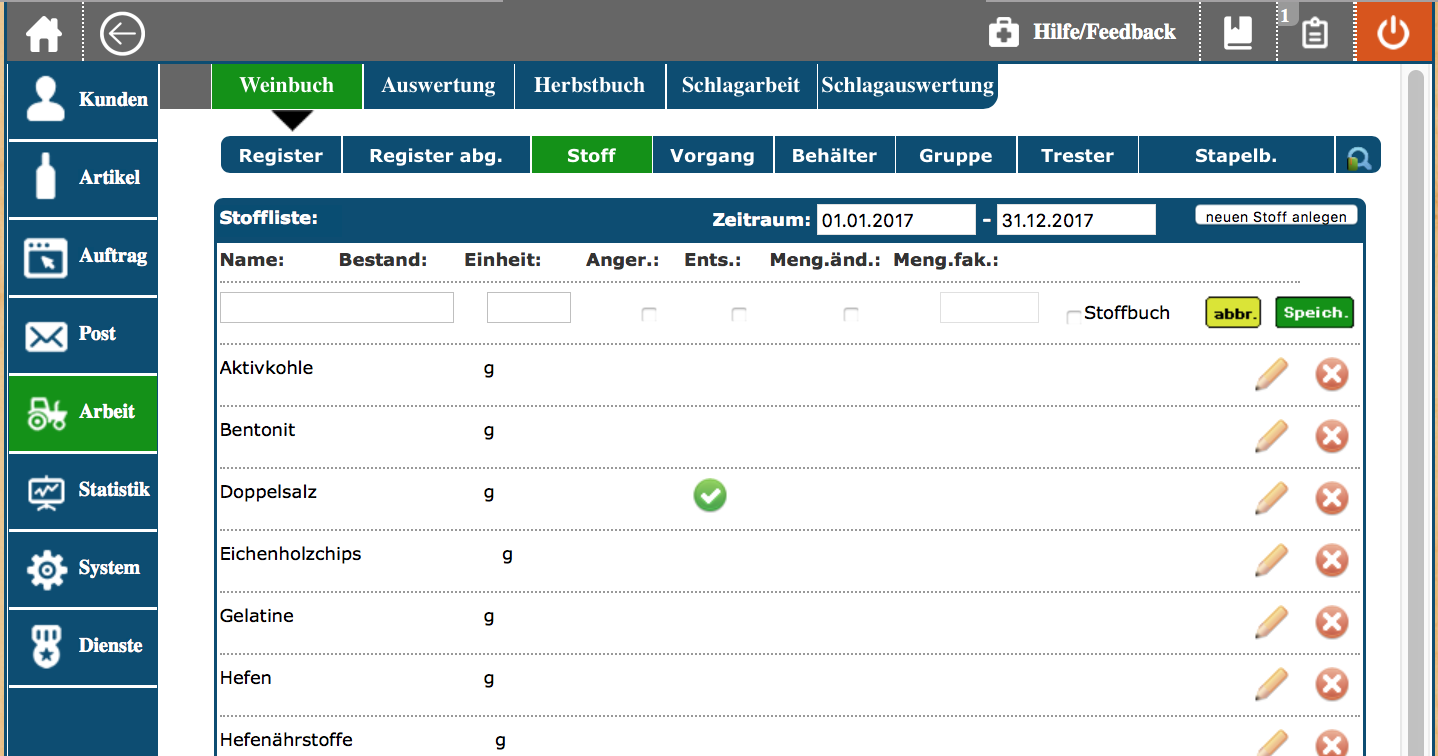Open the bookmark manual icon
Viewport: 1438px width, 756px height.
click(1238, 33)
